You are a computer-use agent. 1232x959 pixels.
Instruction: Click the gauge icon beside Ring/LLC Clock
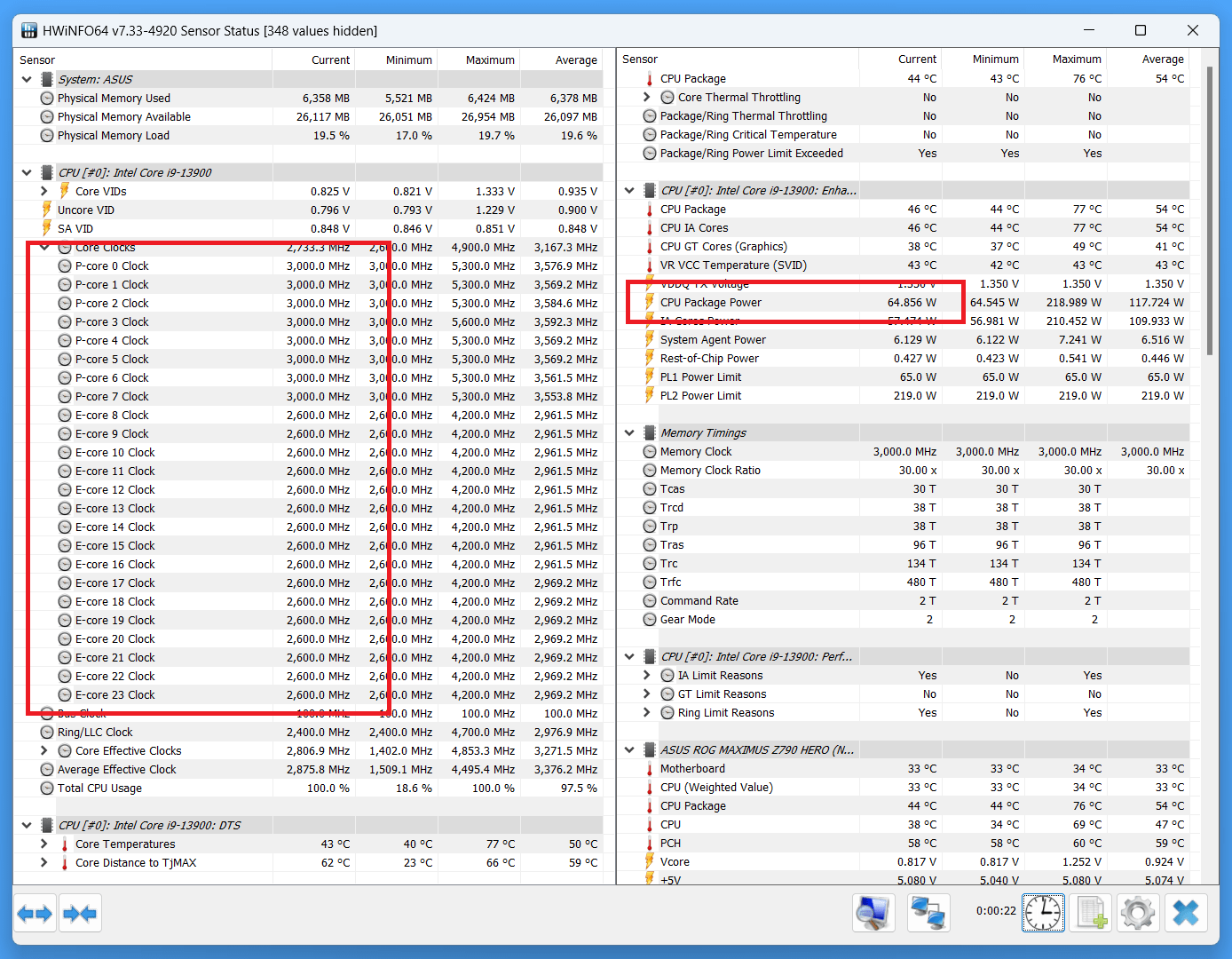pyautogui.click(x=47, y=733)
